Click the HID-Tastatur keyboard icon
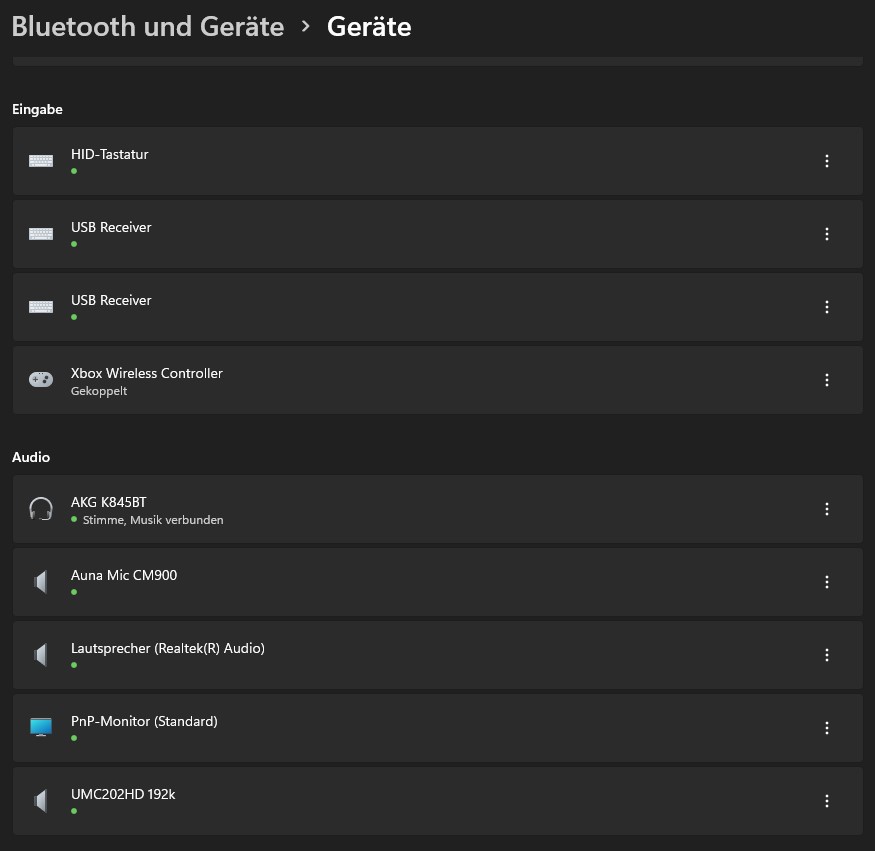Viewport: 875px width, 851px height. coord(41,161)
